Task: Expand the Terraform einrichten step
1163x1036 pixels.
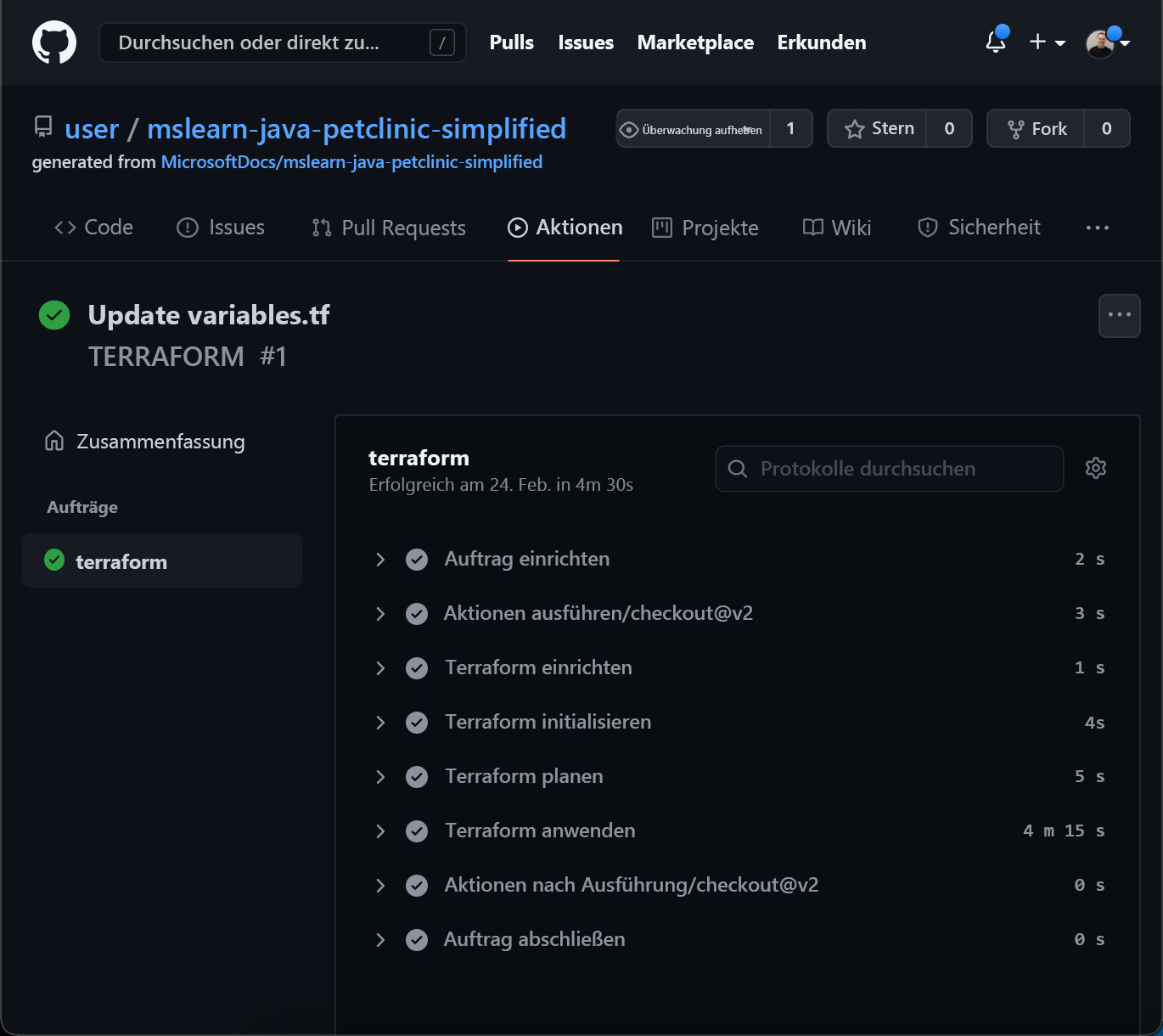Action: click(x=380, y=668)
